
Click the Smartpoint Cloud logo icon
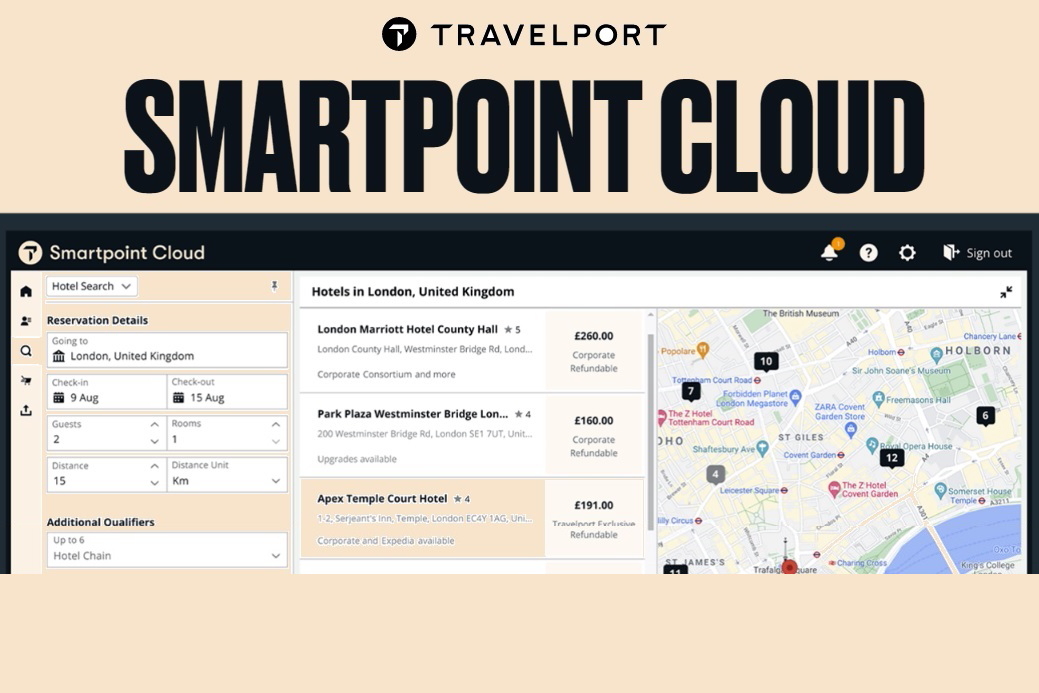pos(30,252)
